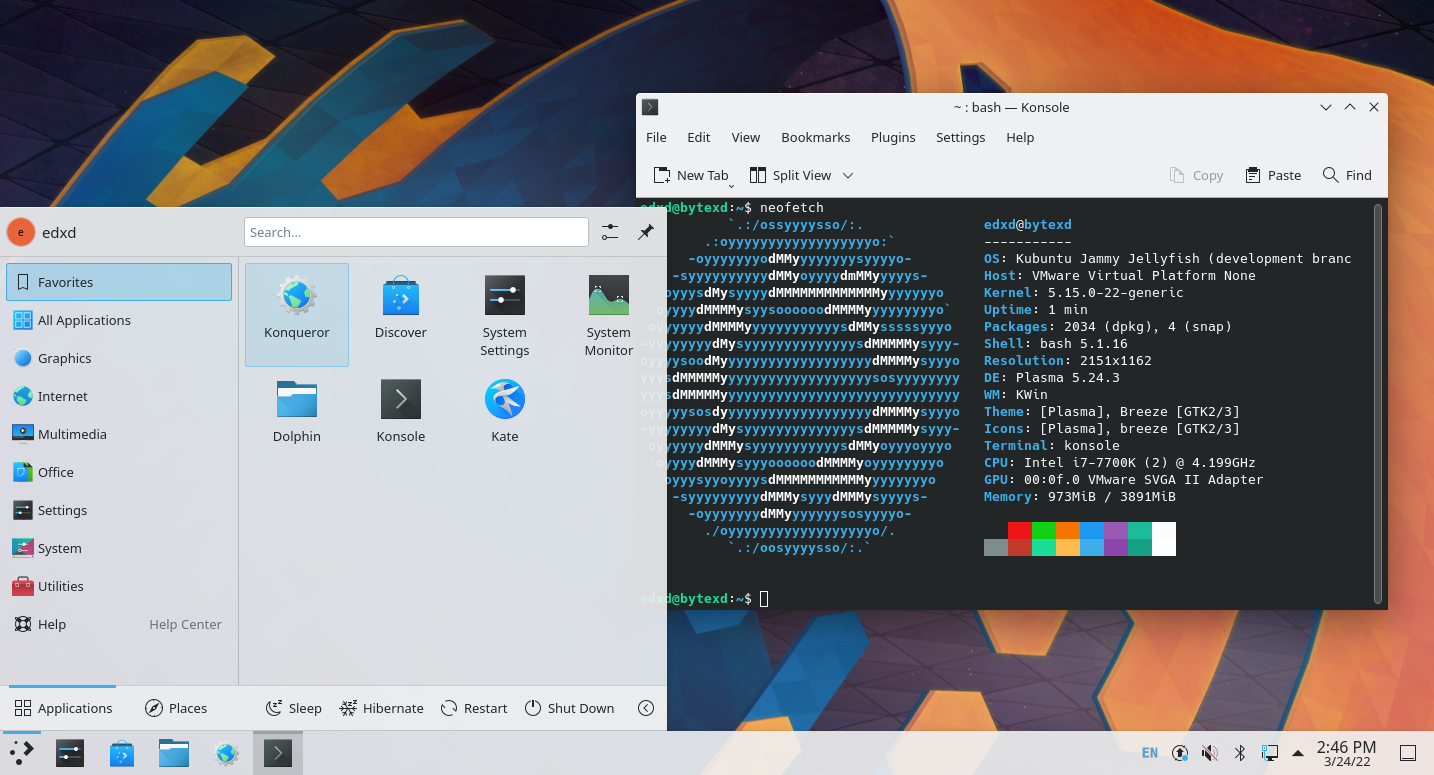Open the Edit menu in Konsole
The image size is (1434, 775).
(699, 137)
